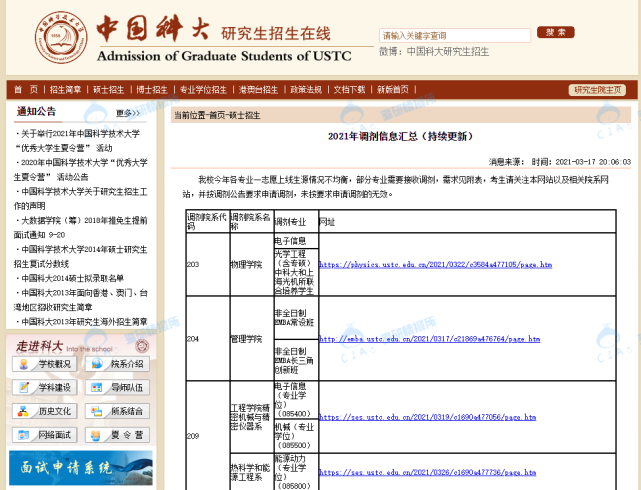Go to 首页 in navigation bar

pos(25,89)
